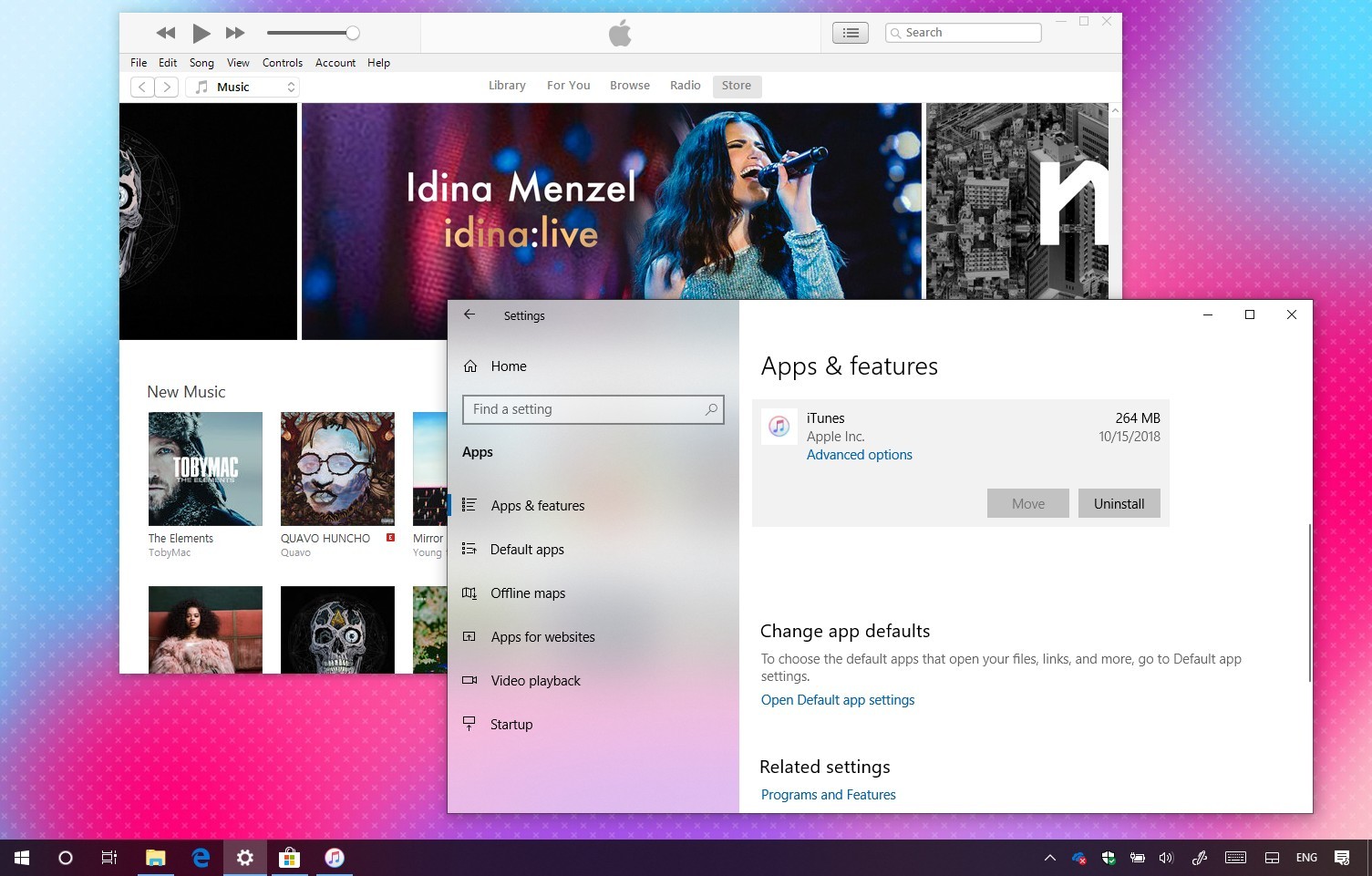Open the Help menu in iTunes

click(378, 63)
